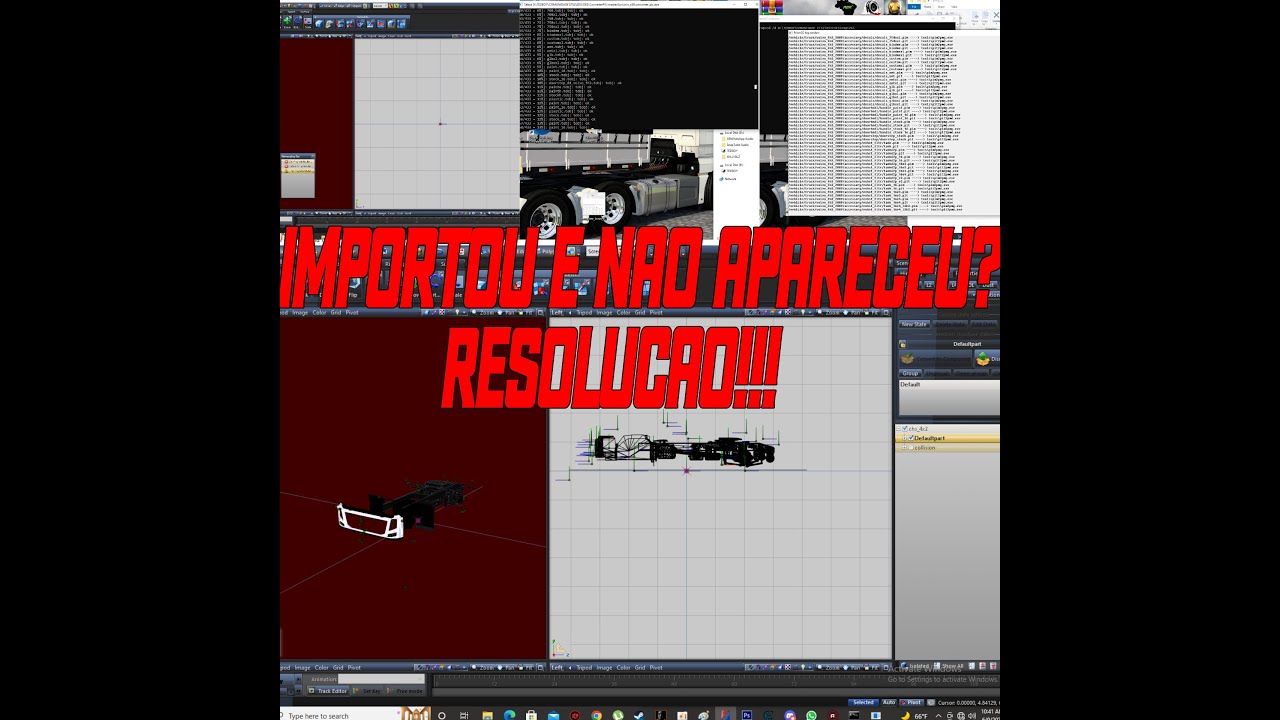The width and height of the screenshot is (1280, 720).
Task: Select the Default entry in group list
Action: click(x=910, y=384)
